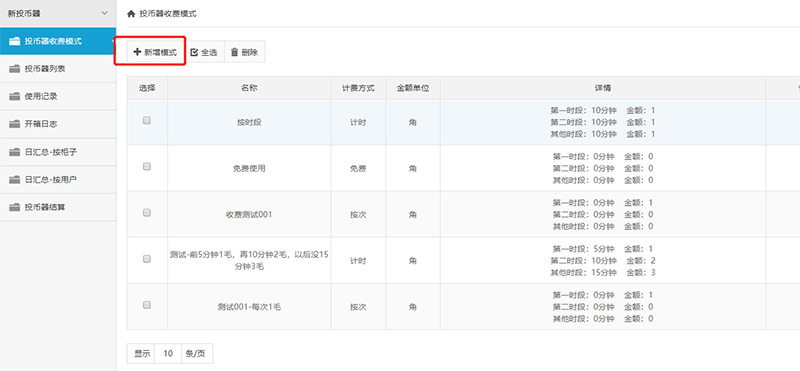The height and width of the screenshot is (371, 800).
Task: Click the folder icon beside 使用记录
Action: pos(15,96)
